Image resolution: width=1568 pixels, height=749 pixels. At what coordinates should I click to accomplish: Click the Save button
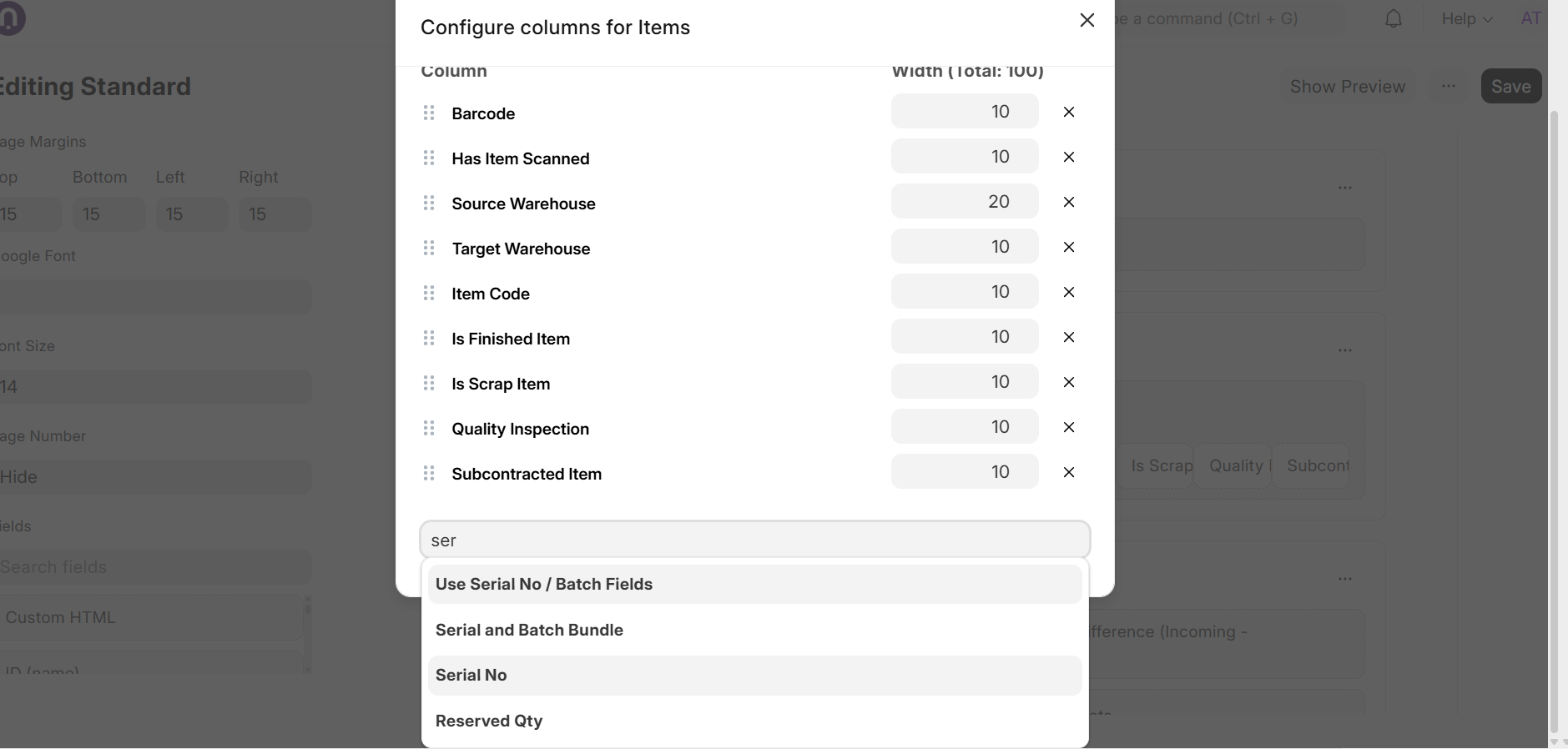click(x=1510, y=86)
